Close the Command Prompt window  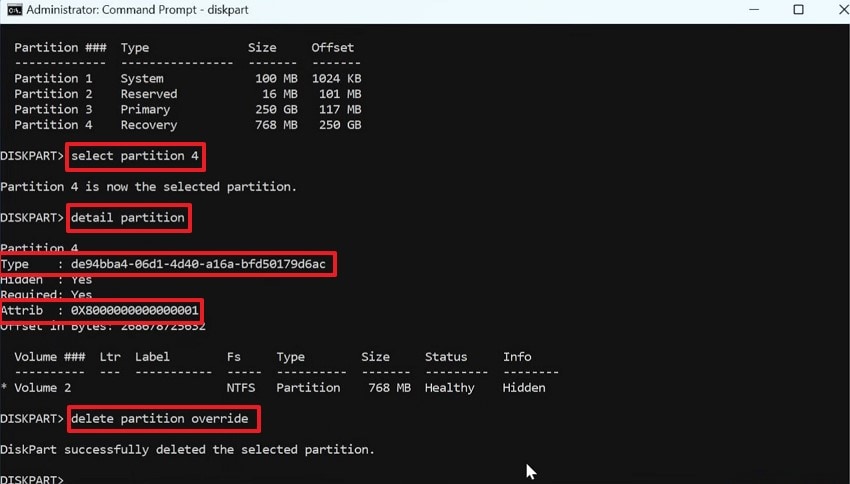843,10
